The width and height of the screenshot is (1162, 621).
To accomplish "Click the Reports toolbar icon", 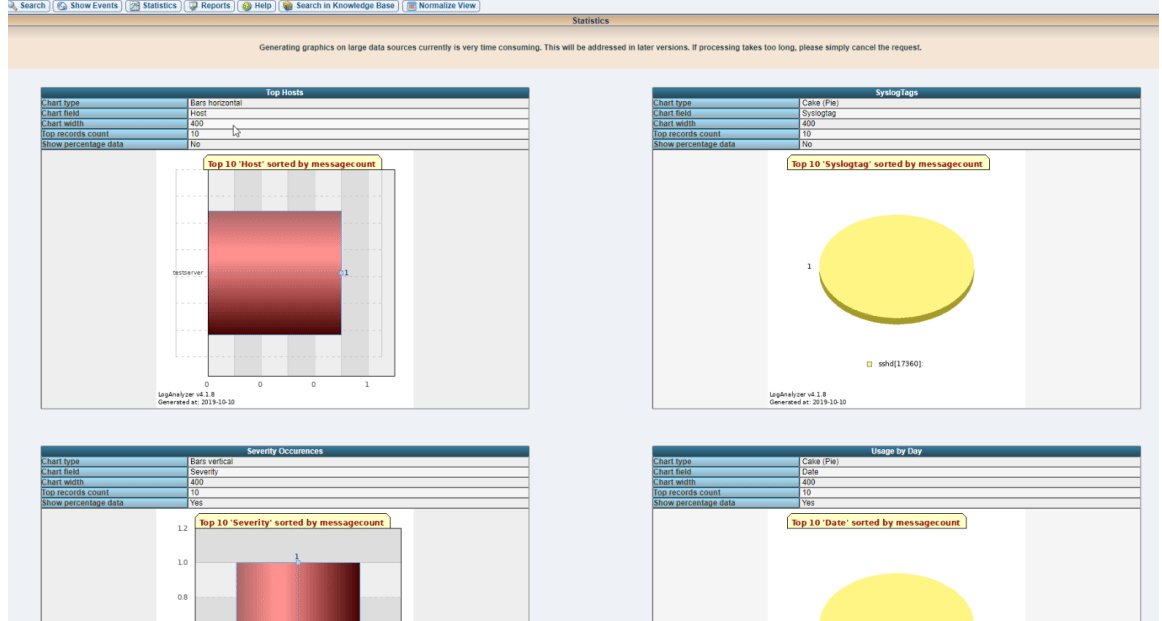I will 193,5.
